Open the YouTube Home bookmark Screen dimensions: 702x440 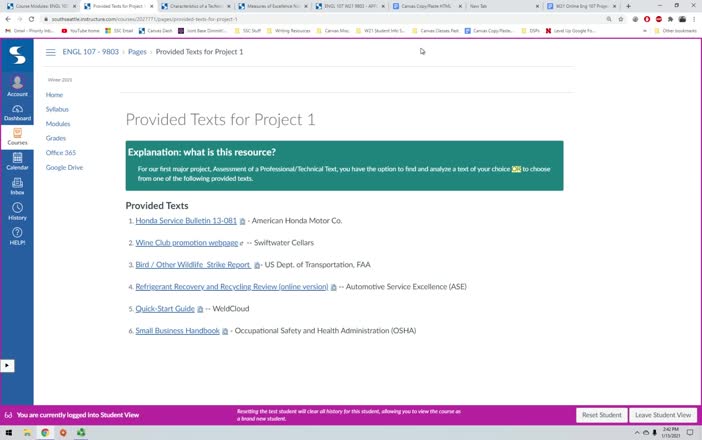(x=81, y=31)
